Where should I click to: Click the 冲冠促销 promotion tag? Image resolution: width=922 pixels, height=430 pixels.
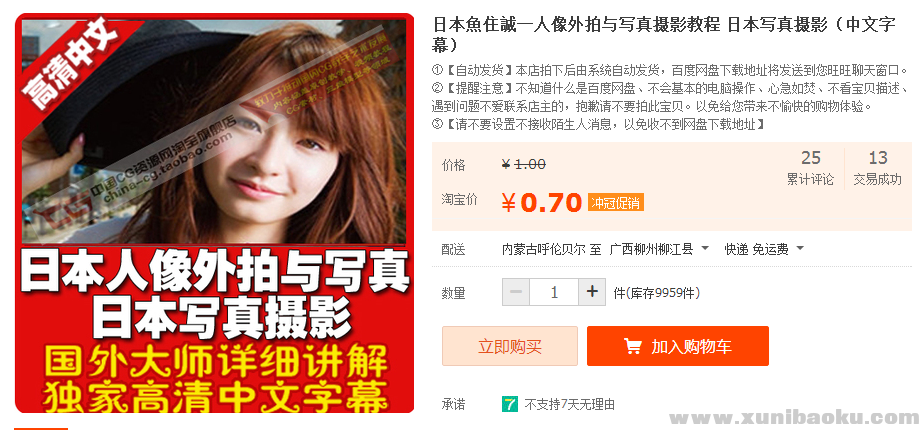[x=616, y=203]
